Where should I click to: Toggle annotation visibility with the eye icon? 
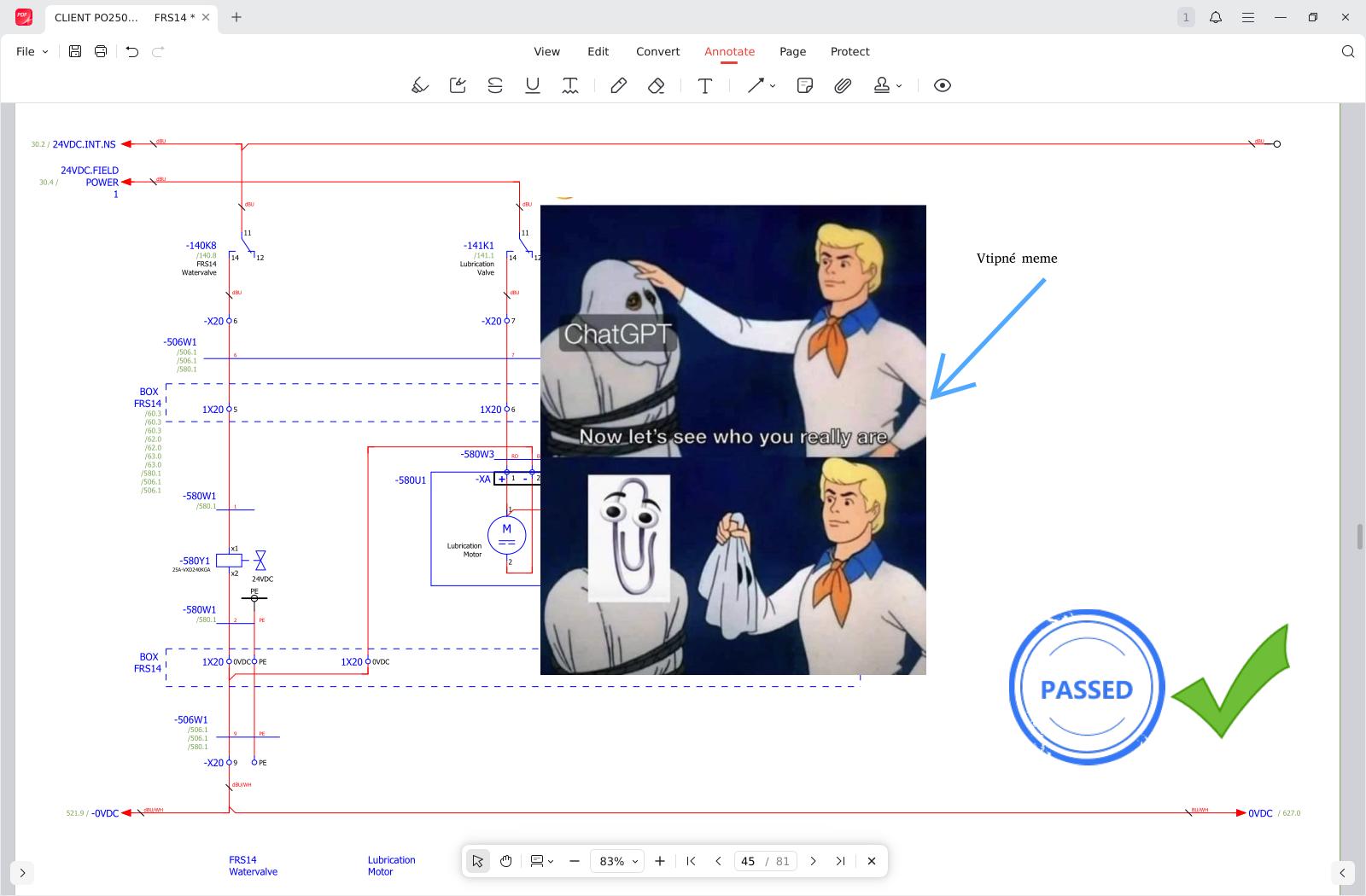[x=943, y=85]
